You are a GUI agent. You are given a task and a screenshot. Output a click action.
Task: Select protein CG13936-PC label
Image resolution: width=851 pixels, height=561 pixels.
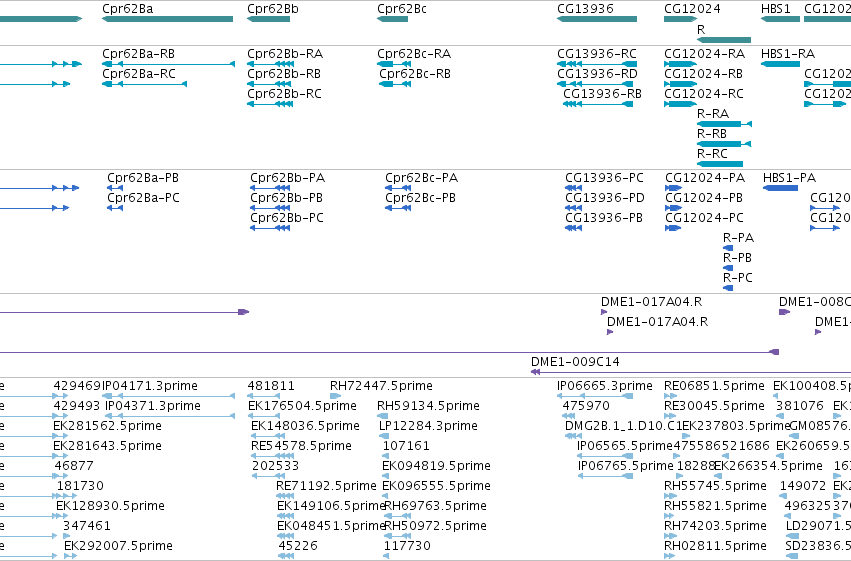604,178
